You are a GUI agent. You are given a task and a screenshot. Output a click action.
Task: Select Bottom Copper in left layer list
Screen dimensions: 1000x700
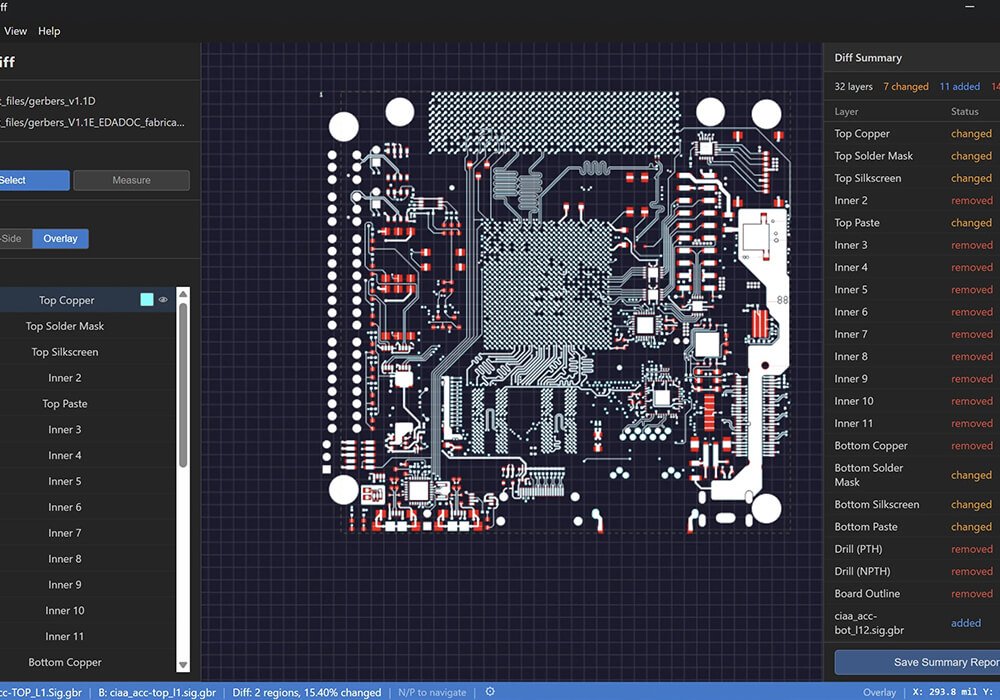point(87,662)
